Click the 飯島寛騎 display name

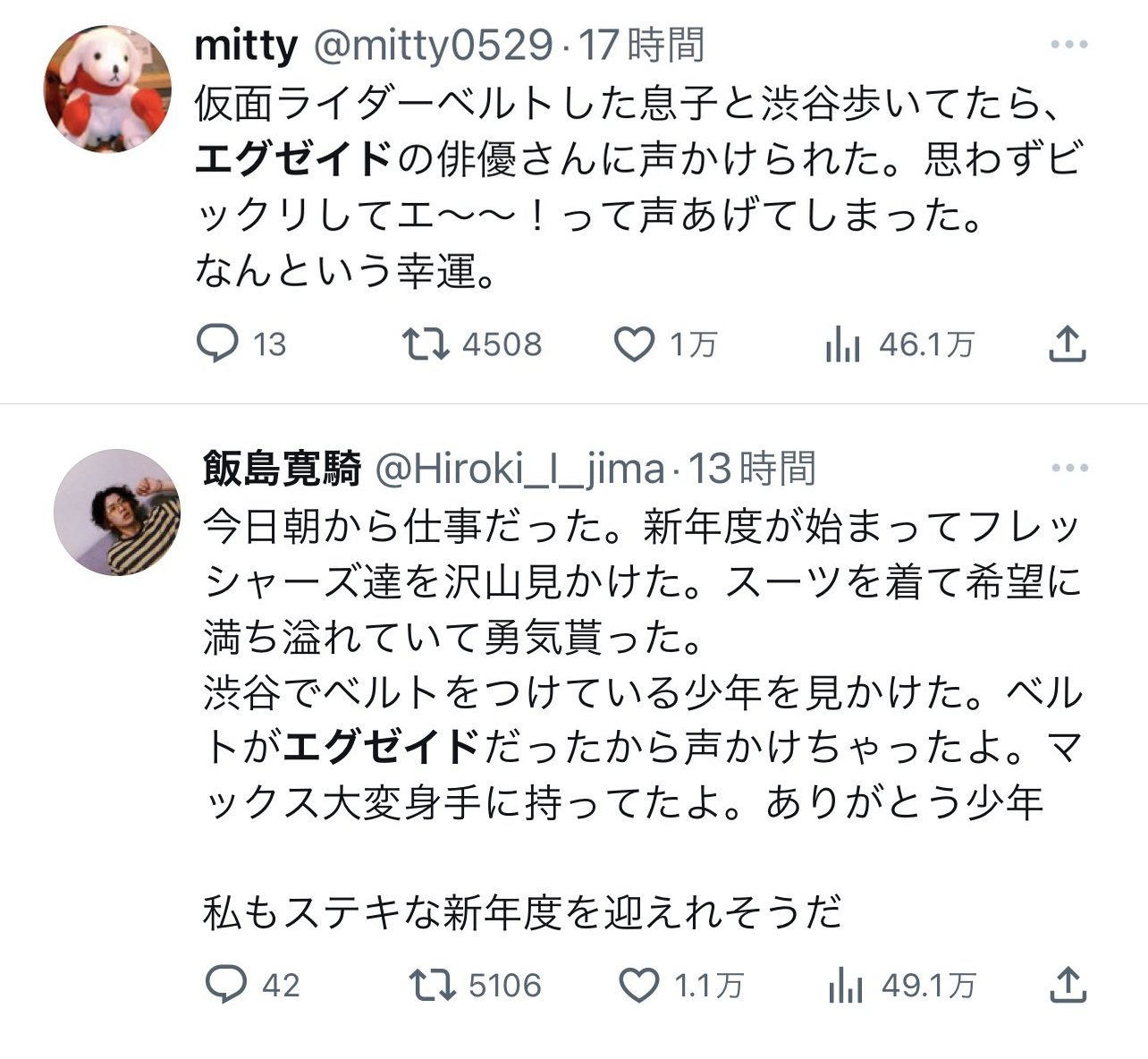coord(282,468)
